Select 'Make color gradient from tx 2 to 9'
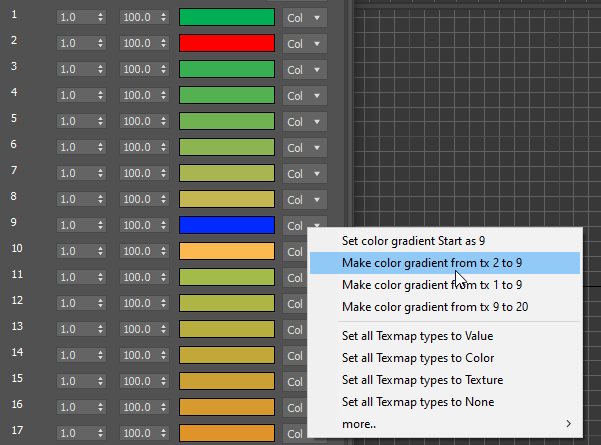Screen dimensions: 601x445 tap(431, 262)
